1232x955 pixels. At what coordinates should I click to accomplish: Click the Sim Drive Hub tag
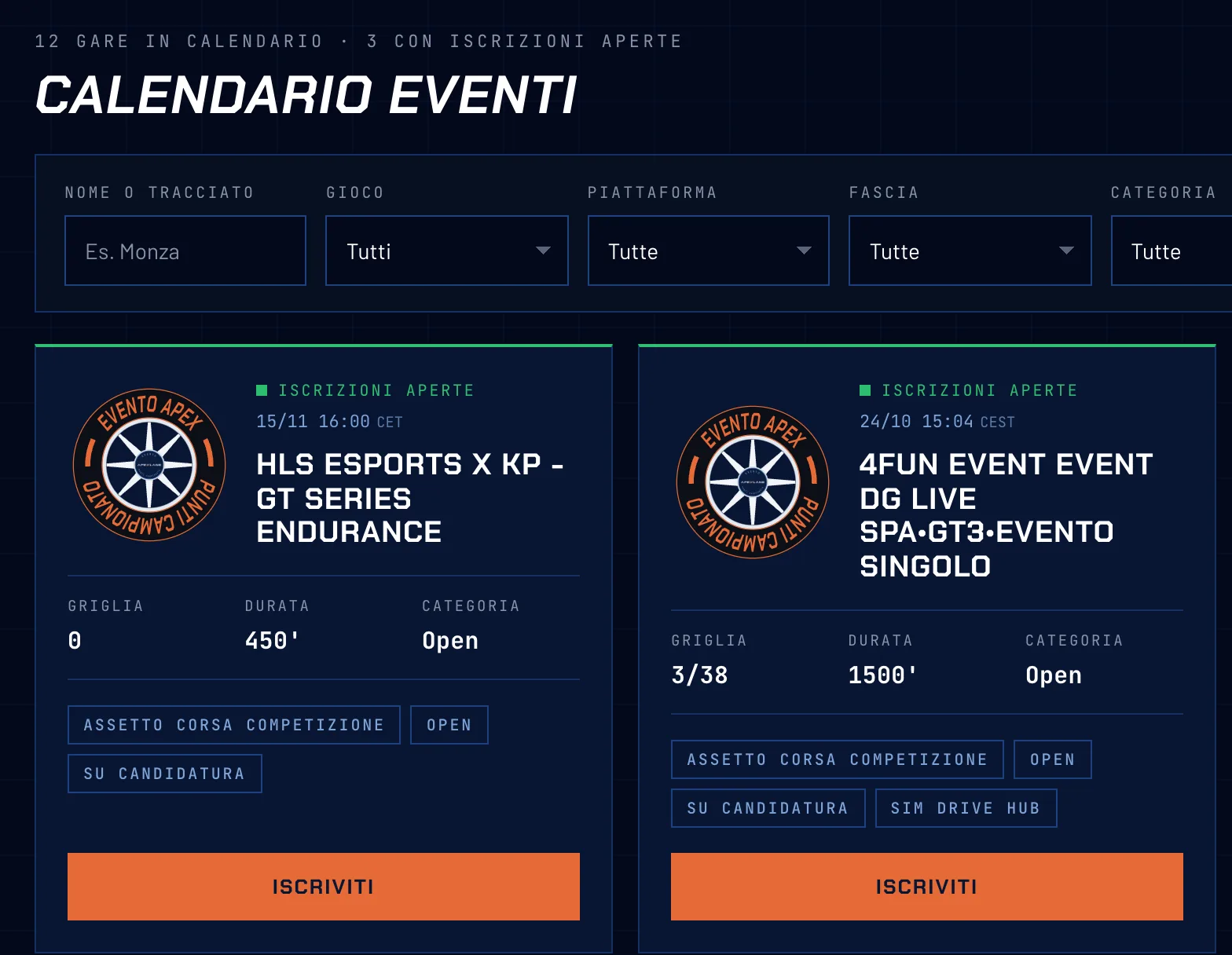pyautogui.click(x=966, y=808)
